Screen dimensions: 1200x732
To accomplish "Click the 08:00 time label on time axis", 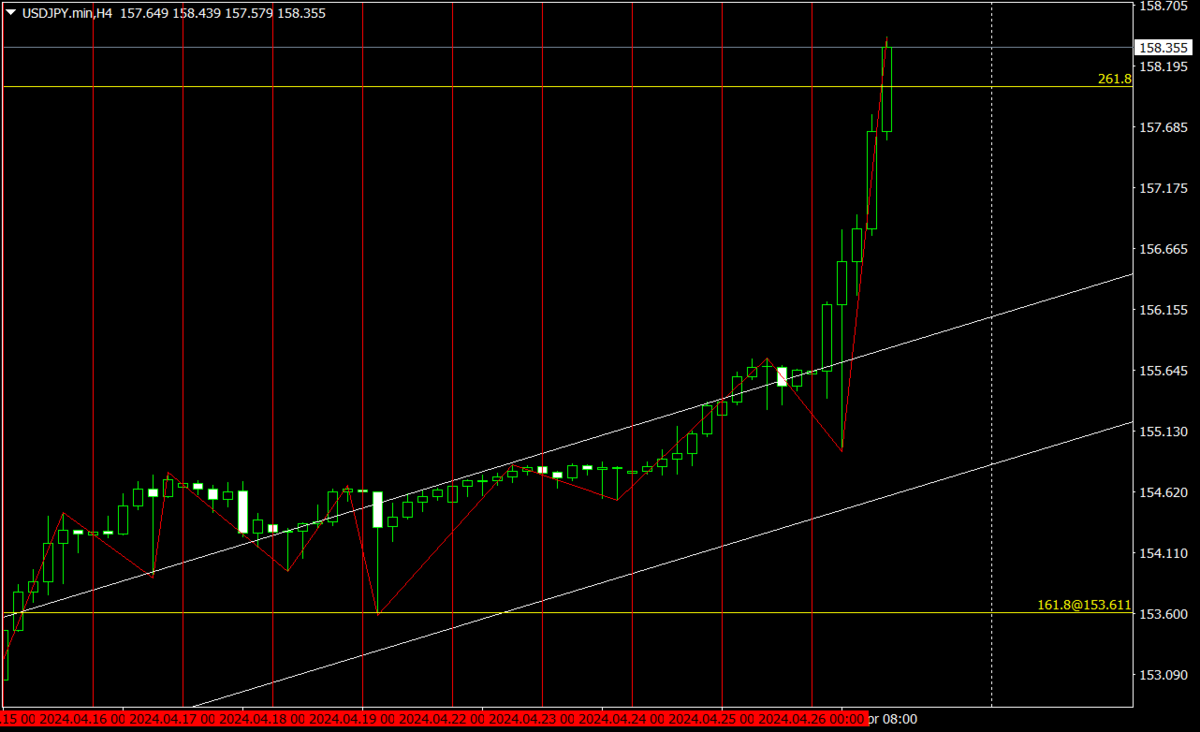I will (x=899, y=719).
